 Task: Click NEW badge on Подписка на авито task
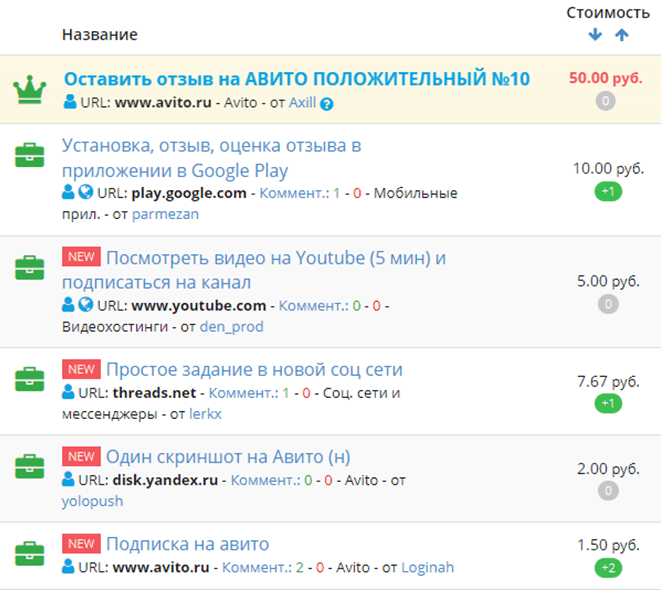81,544
